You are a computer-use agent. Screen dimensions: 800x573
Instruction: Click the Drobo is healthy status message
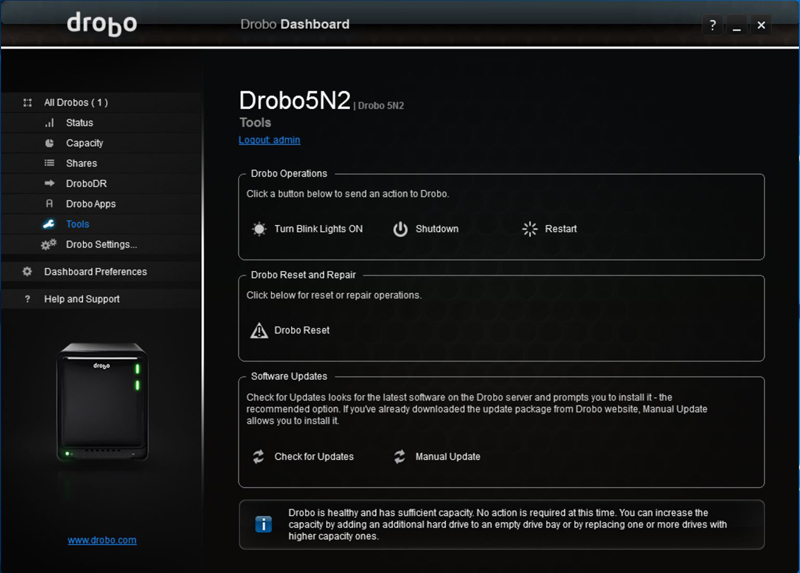tap(508, 525)
